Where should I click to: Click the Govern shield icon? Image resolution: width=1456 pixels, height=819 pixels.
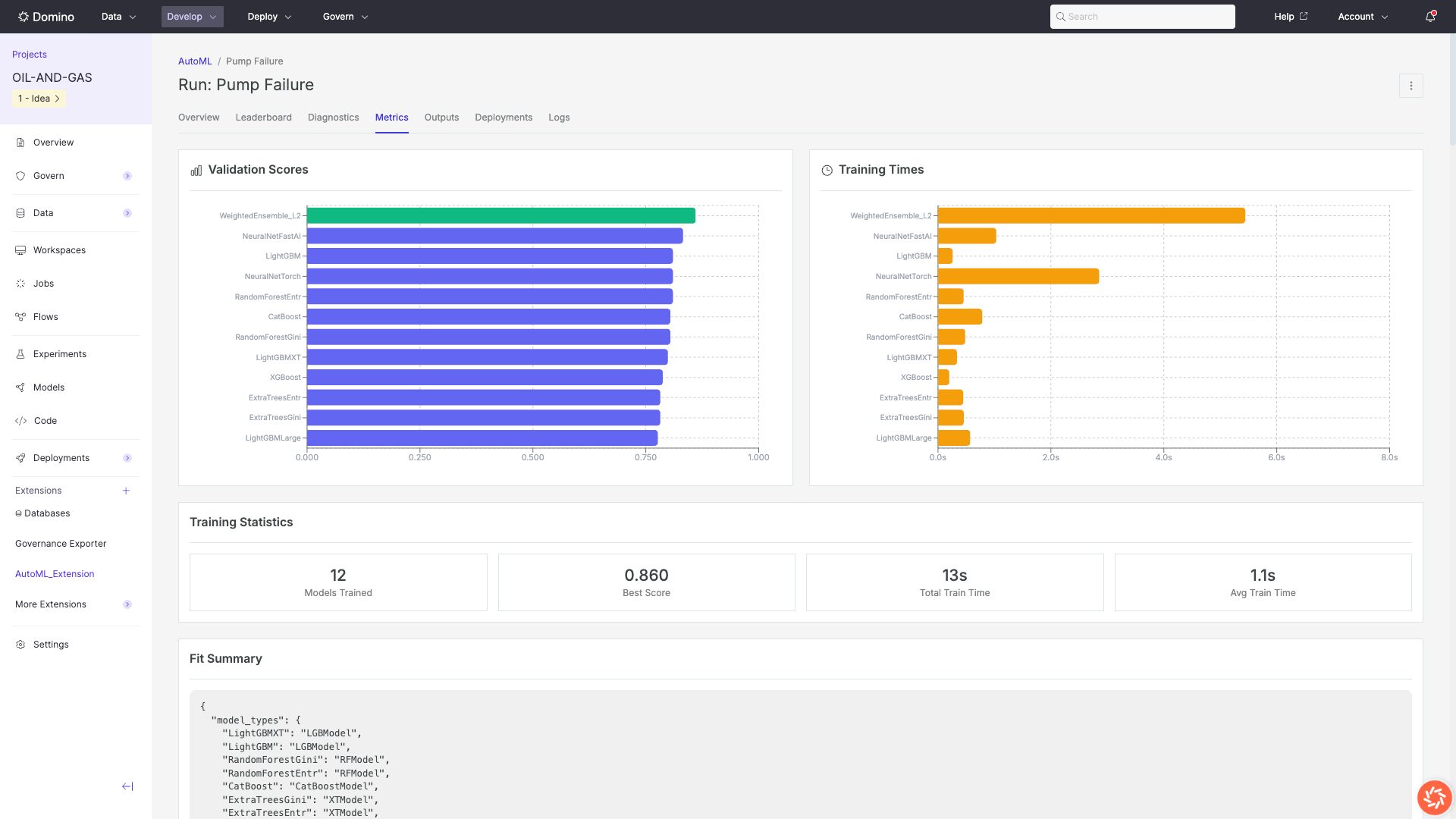click(x=20, y=176)
